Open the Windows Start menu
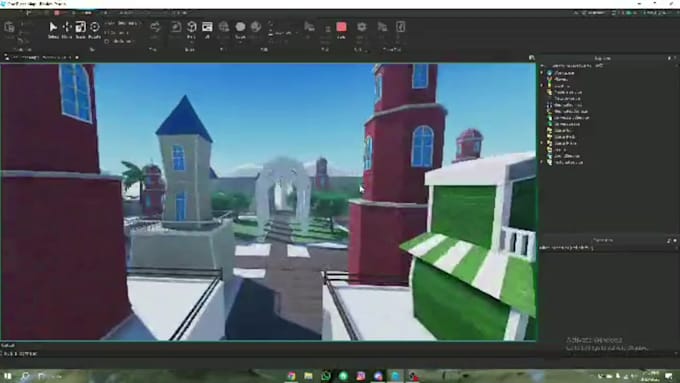 click(x=7, y=376)
